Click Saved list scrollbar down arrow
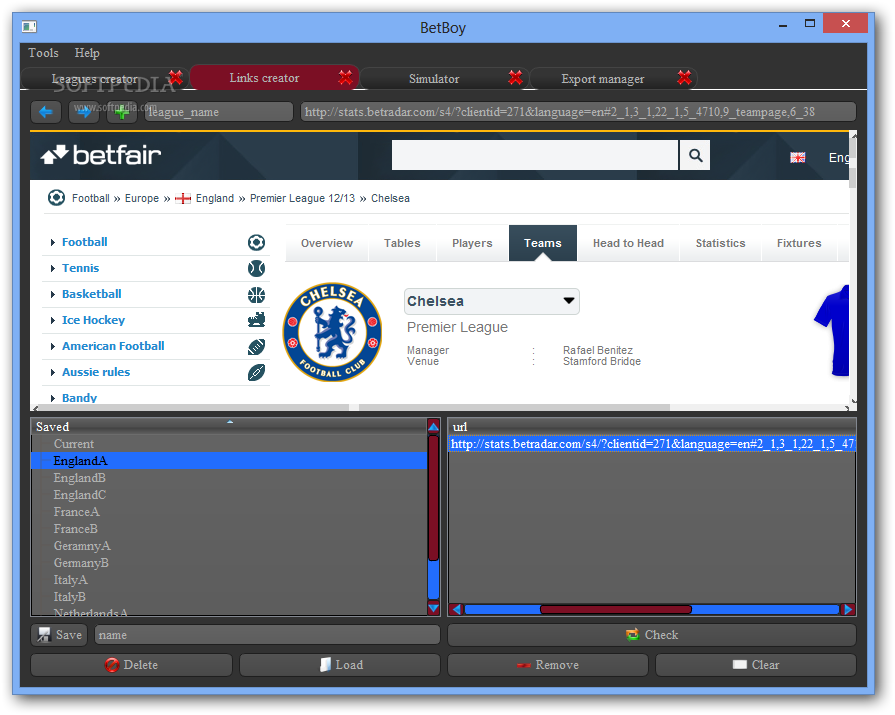Viewport: 895px width, 715px height. coord(433,608)
